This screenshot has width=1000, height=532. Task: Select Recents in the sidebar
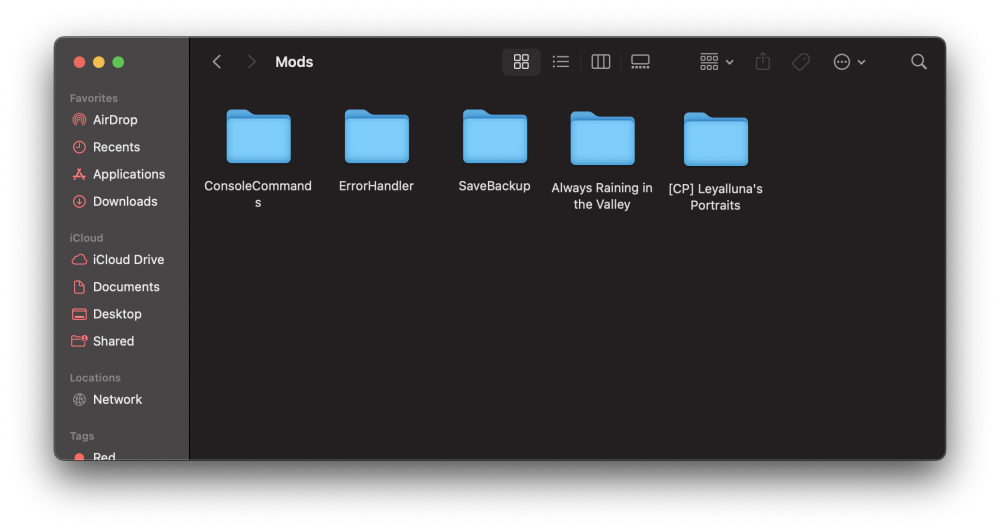(x=116, y=147)
